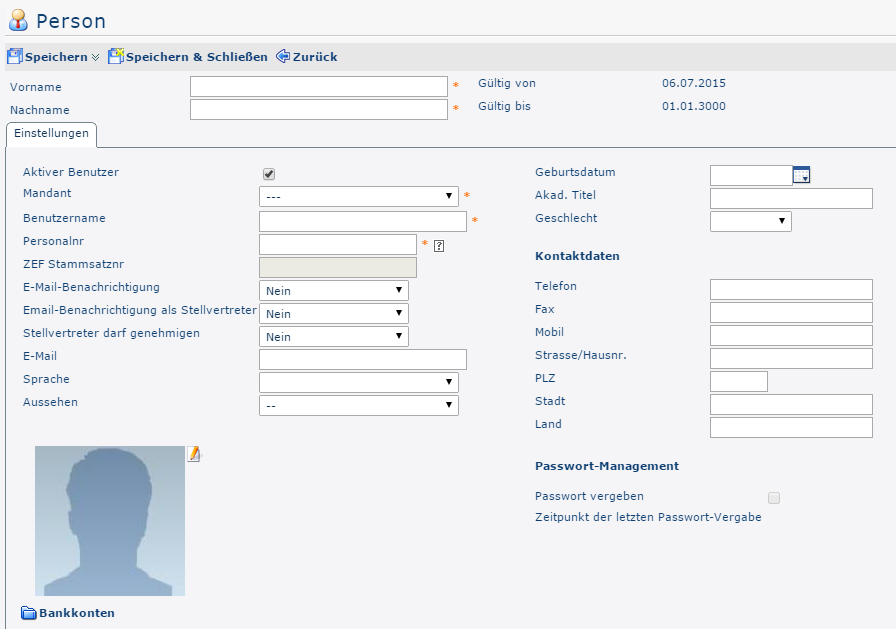Open the E-Mail-Benachrichtigung dropdown
The height and width of the screenshot is (629, 896).
(x=333, y=290)
